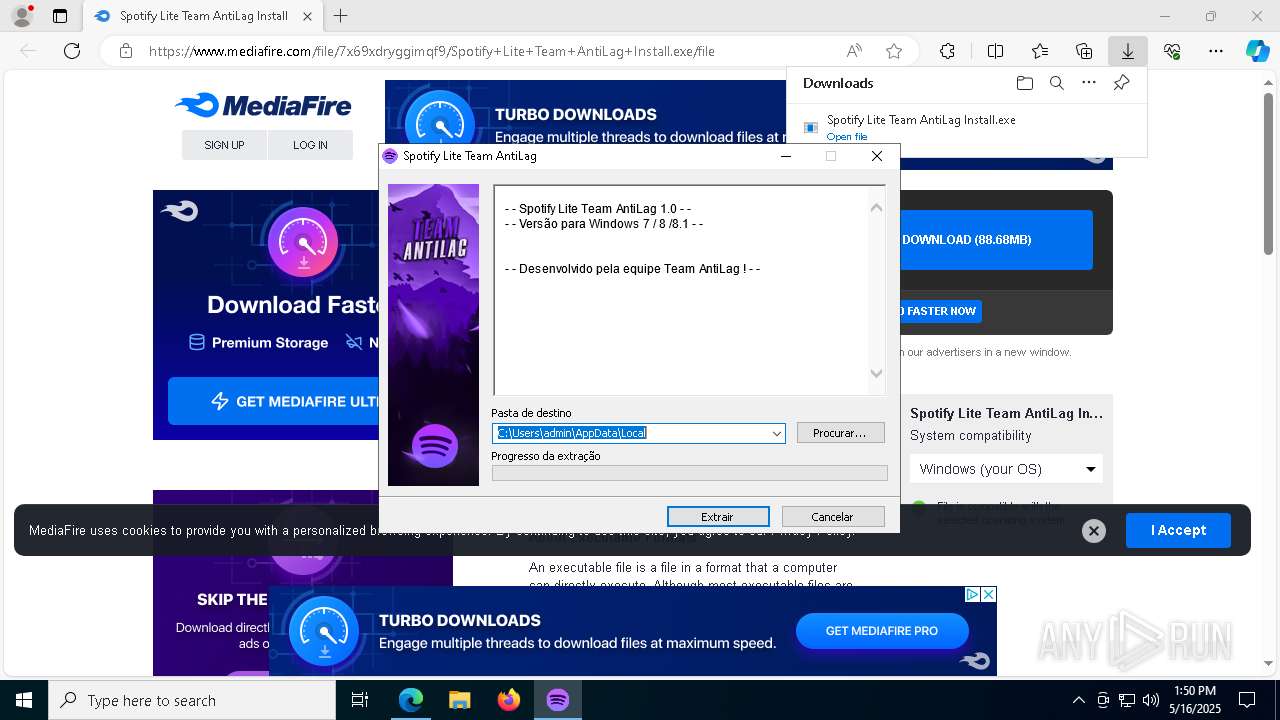Open Microsoft Edge on taskbar
The width and height of the screenshot is (1280, 720).
411,700
